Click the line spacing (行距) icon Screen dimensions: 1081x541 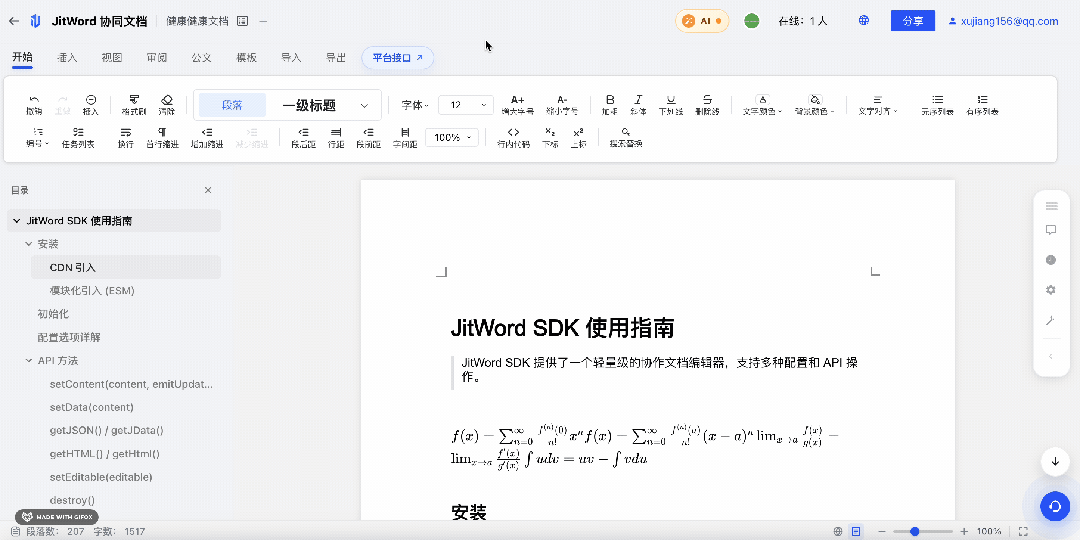coord(336,137)
